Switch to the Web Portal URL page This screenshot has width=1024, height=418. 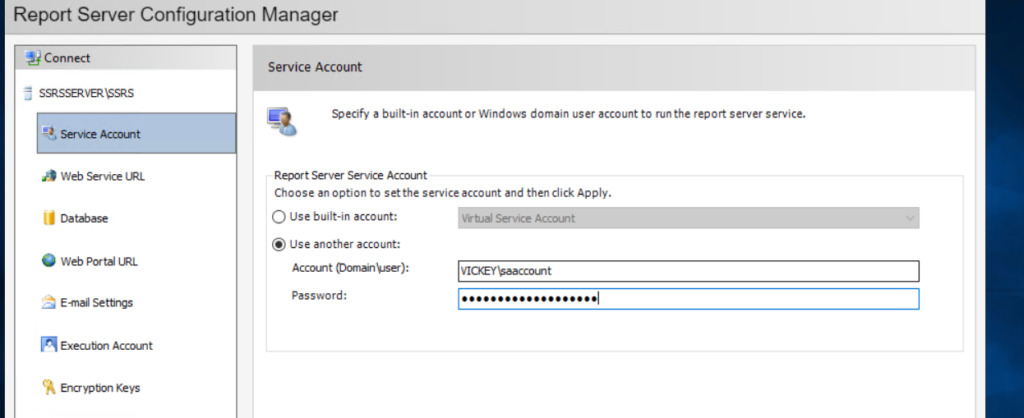(x=99, y=261)
